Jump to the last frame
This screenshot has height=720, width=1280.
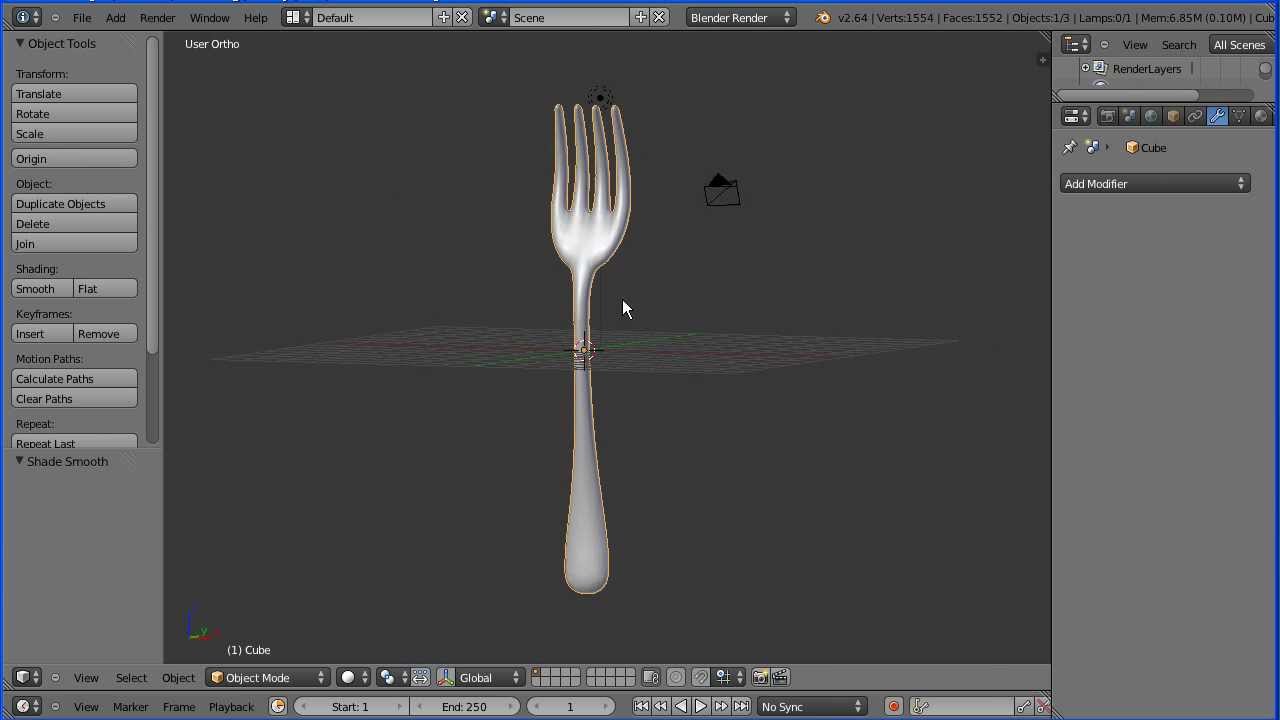tap(741, 707)
